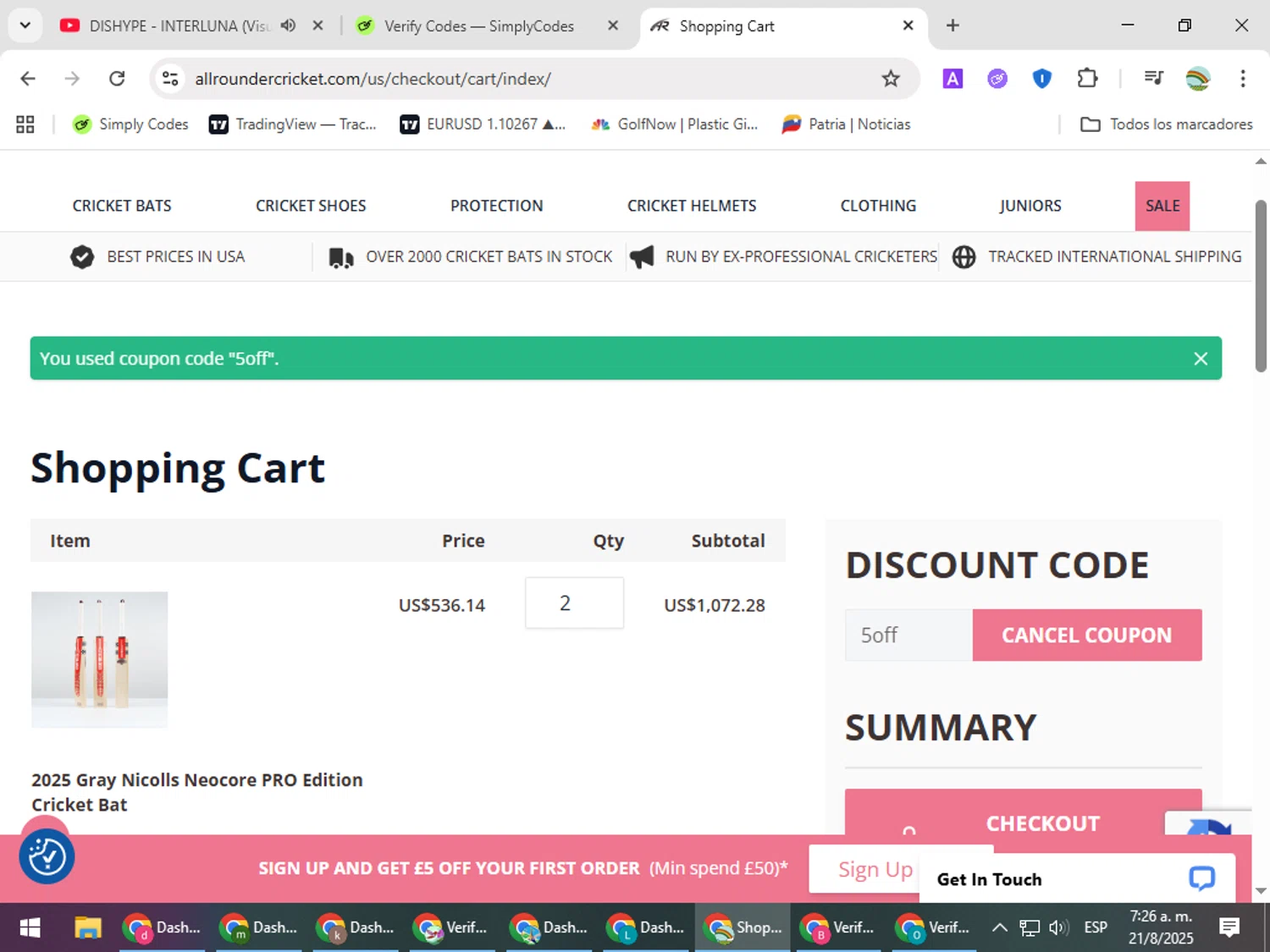Open the purple A extension icon
Image resolution: width=1270 pixels, height=952 pixels.
(x=952, y=79)
